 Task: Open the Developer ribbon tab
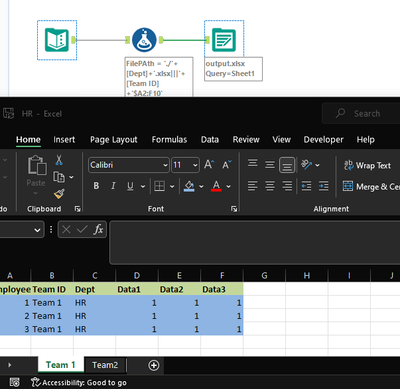[x=323, y=140]
